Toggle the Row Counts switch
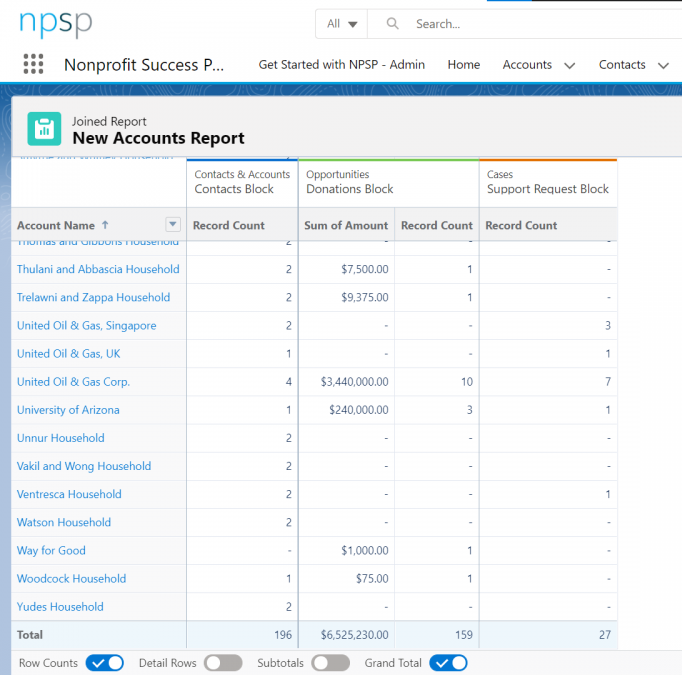682x675 pixels. click(105, 663)
